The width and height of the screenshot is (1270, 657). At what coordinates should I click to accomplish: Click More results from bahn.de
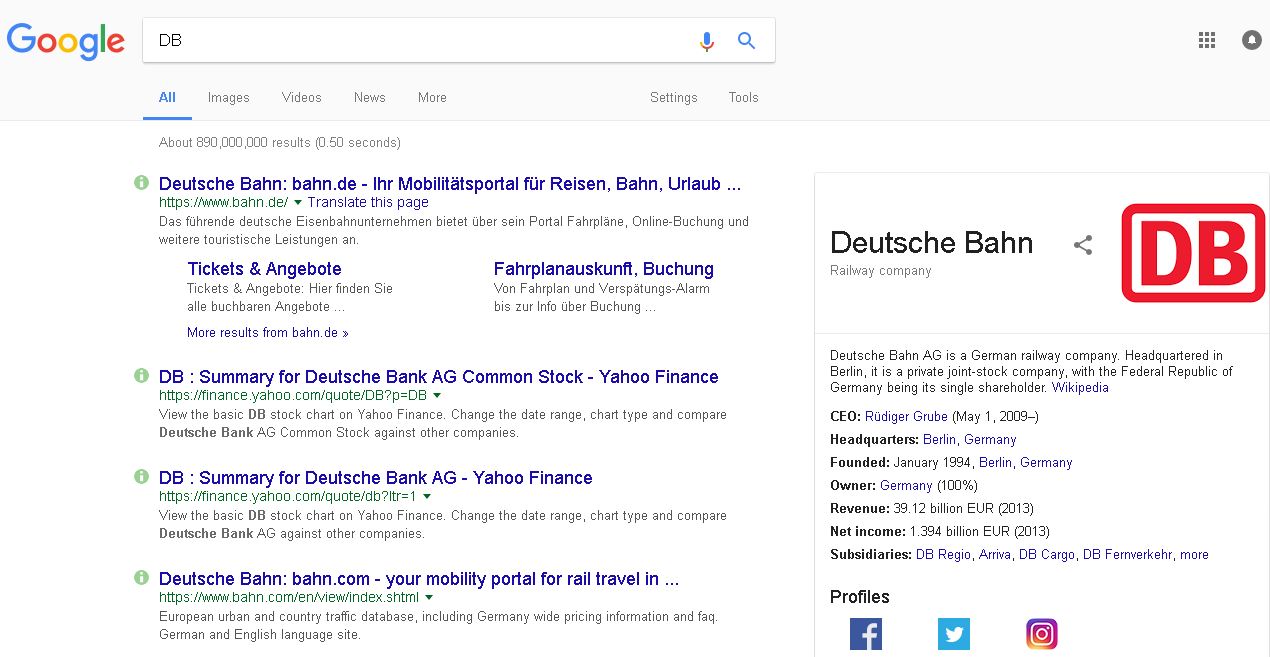coord(268,333)
